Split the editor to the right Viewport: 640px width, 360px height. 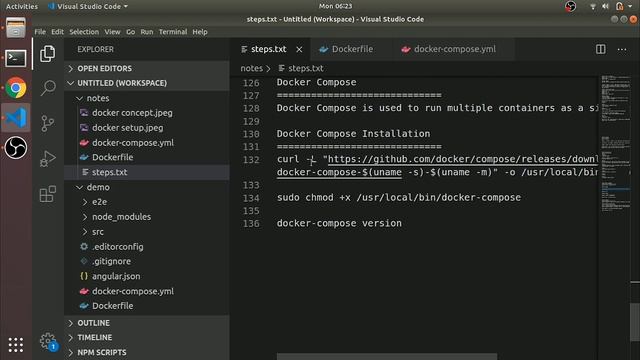point(600,49)
